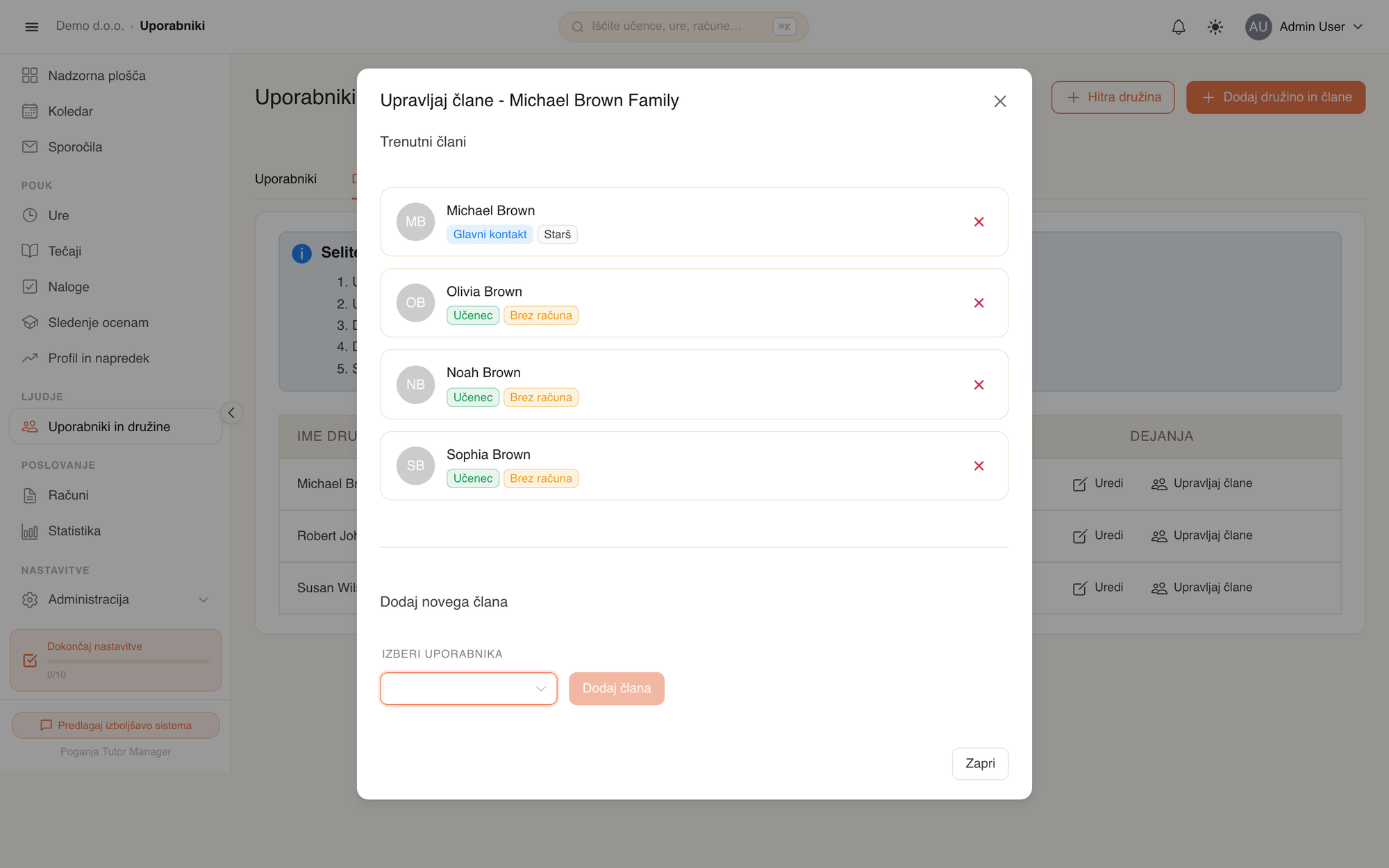Click the Zapri button

tap(980, 764)
